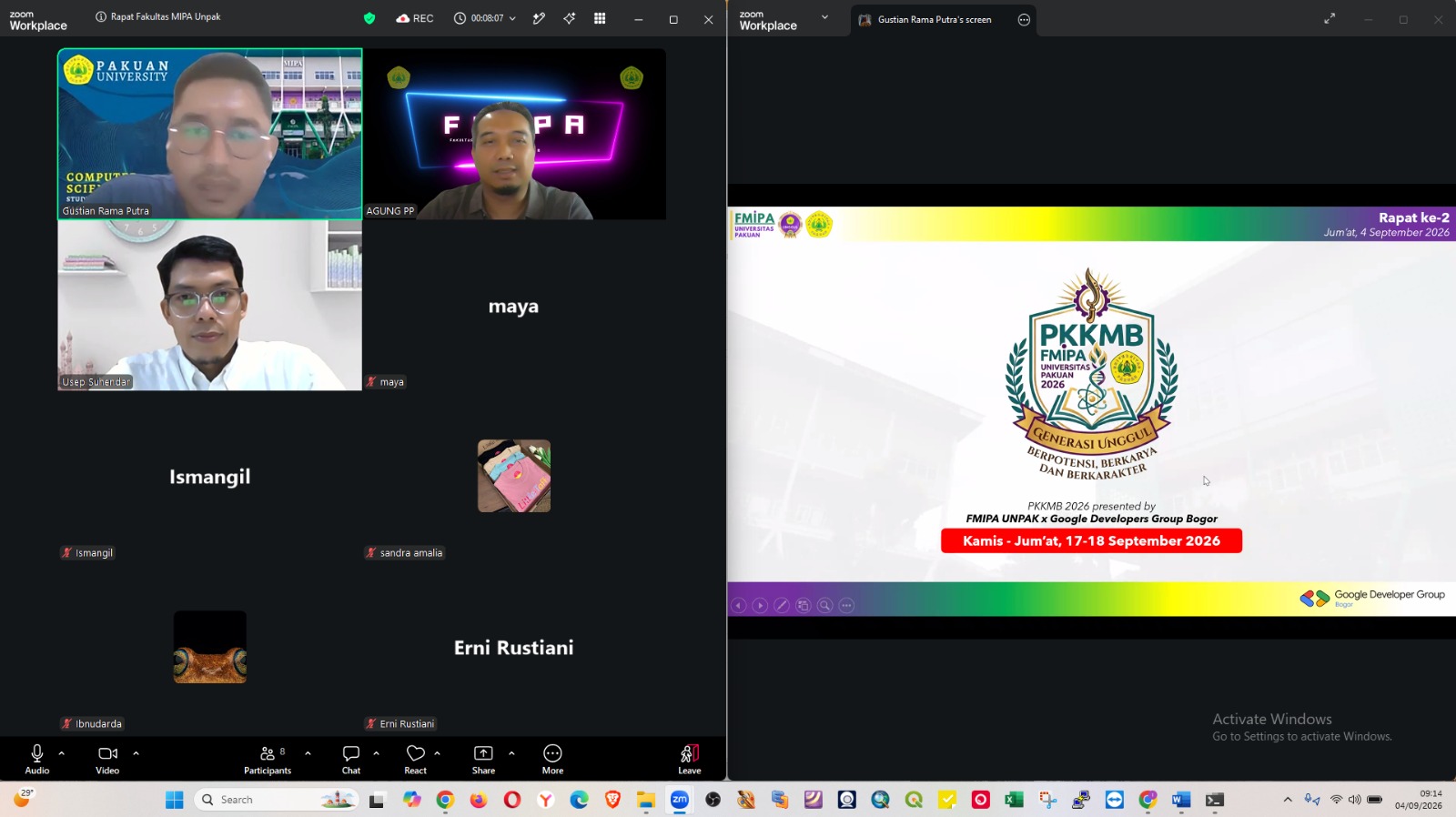This screenshot has height=817, width=1456.
Task: Expand share options arrow beside Share
Action: [x=511, y=753]
